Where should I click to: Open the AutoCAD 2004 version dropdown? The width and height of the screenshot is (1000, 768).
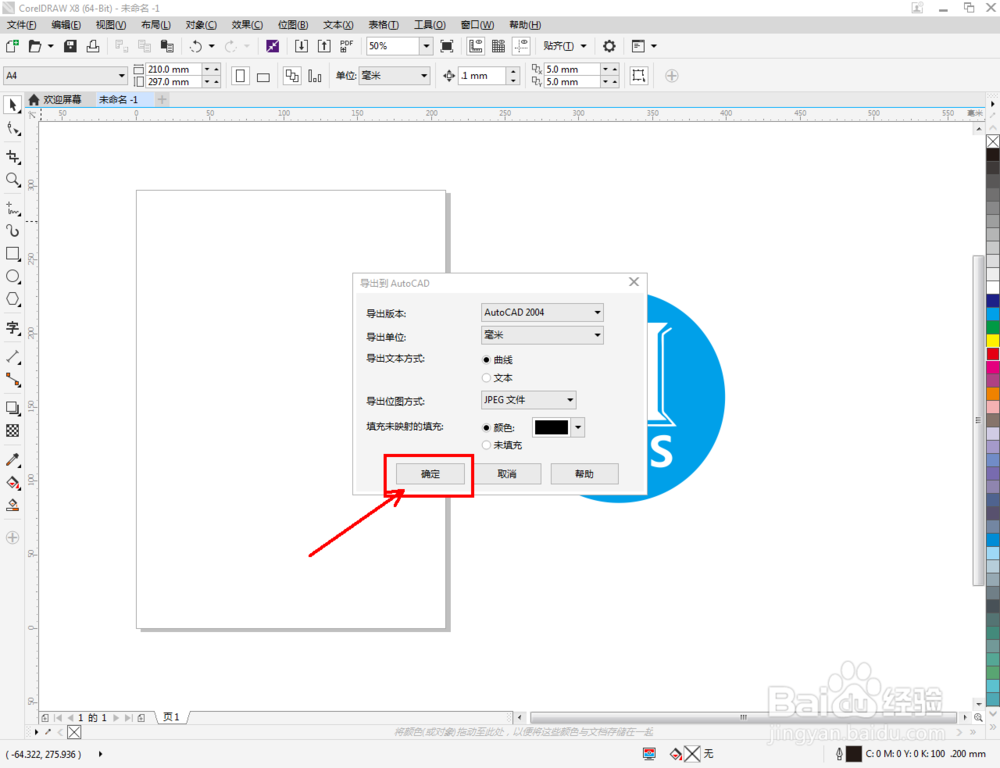[x=542, y=313]
